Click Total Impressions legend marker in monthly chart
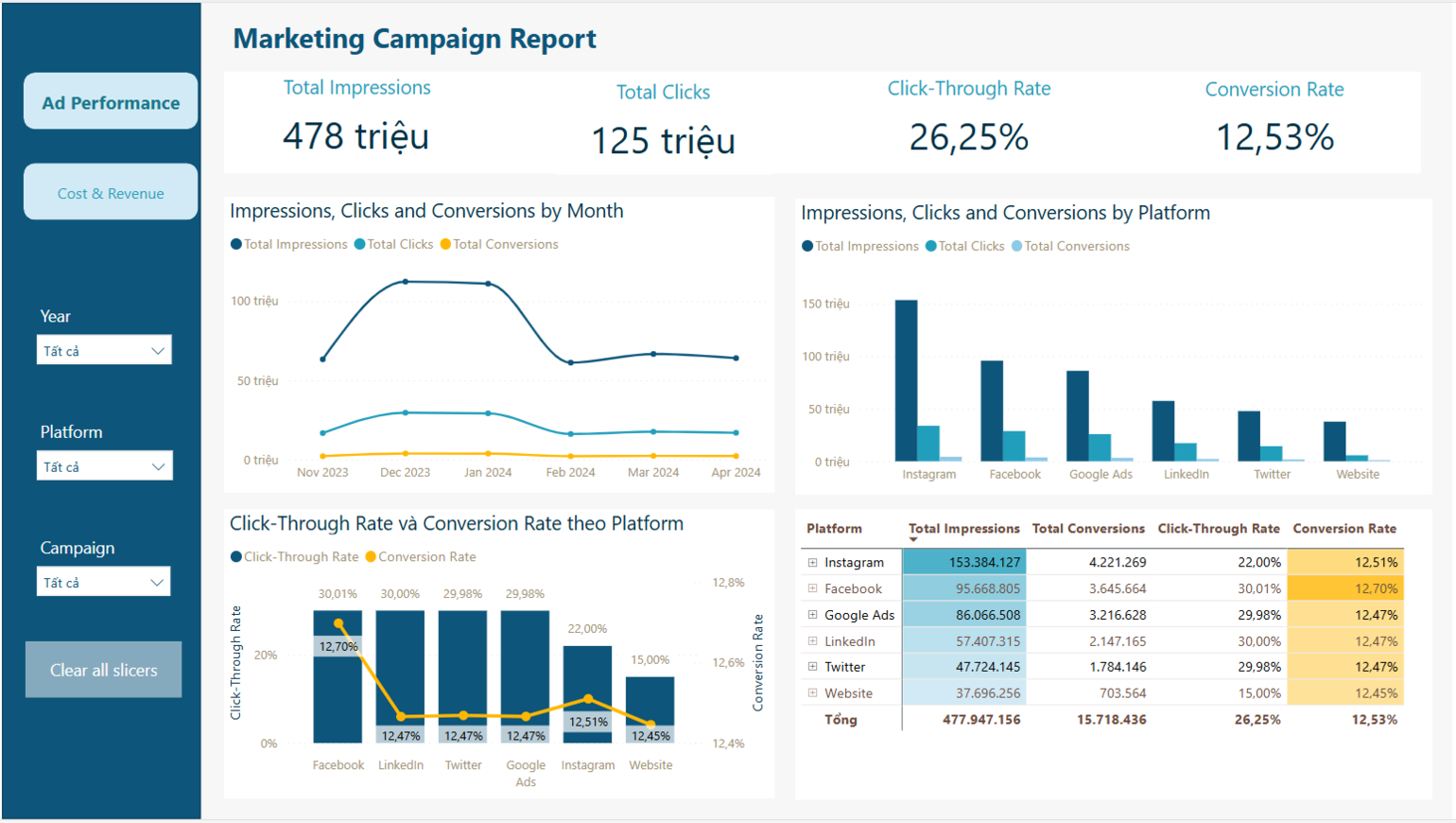Viewport: 1456px width, 823px height. pos(236,244)
